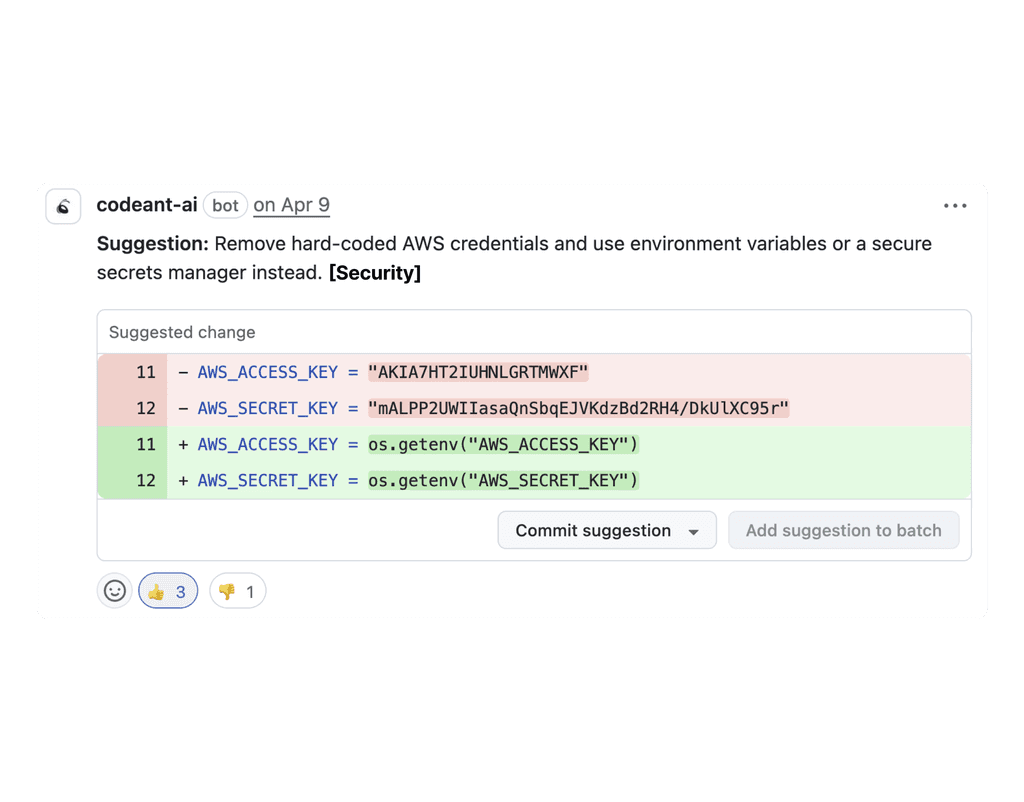Open the codeant-ai profile link
The height and width of the screenshot is (802, 1024).
coord(146,205)
